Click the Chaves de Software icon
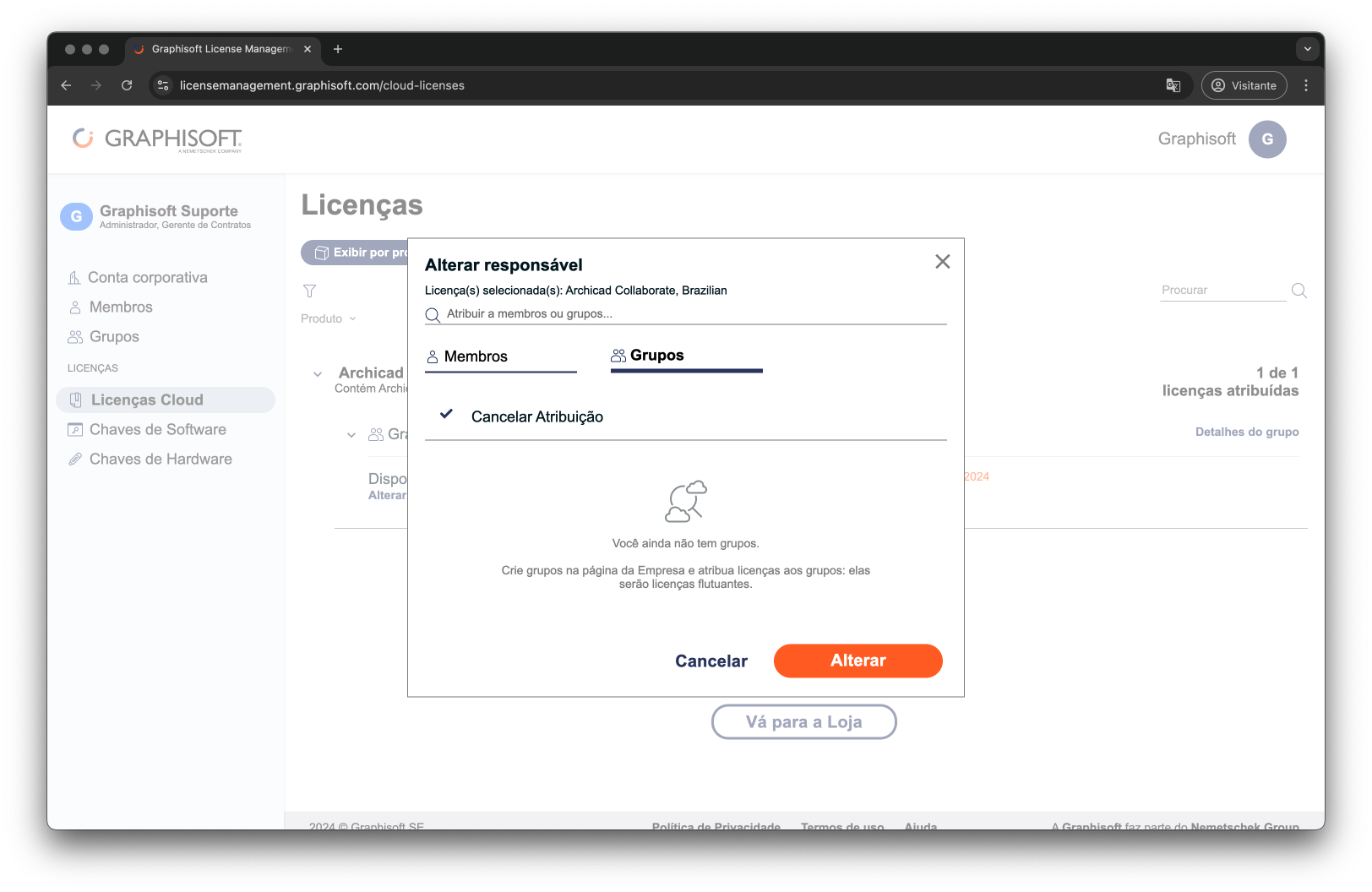The height and width of the screenshot is (892, 1372). [x=75, y=430]
